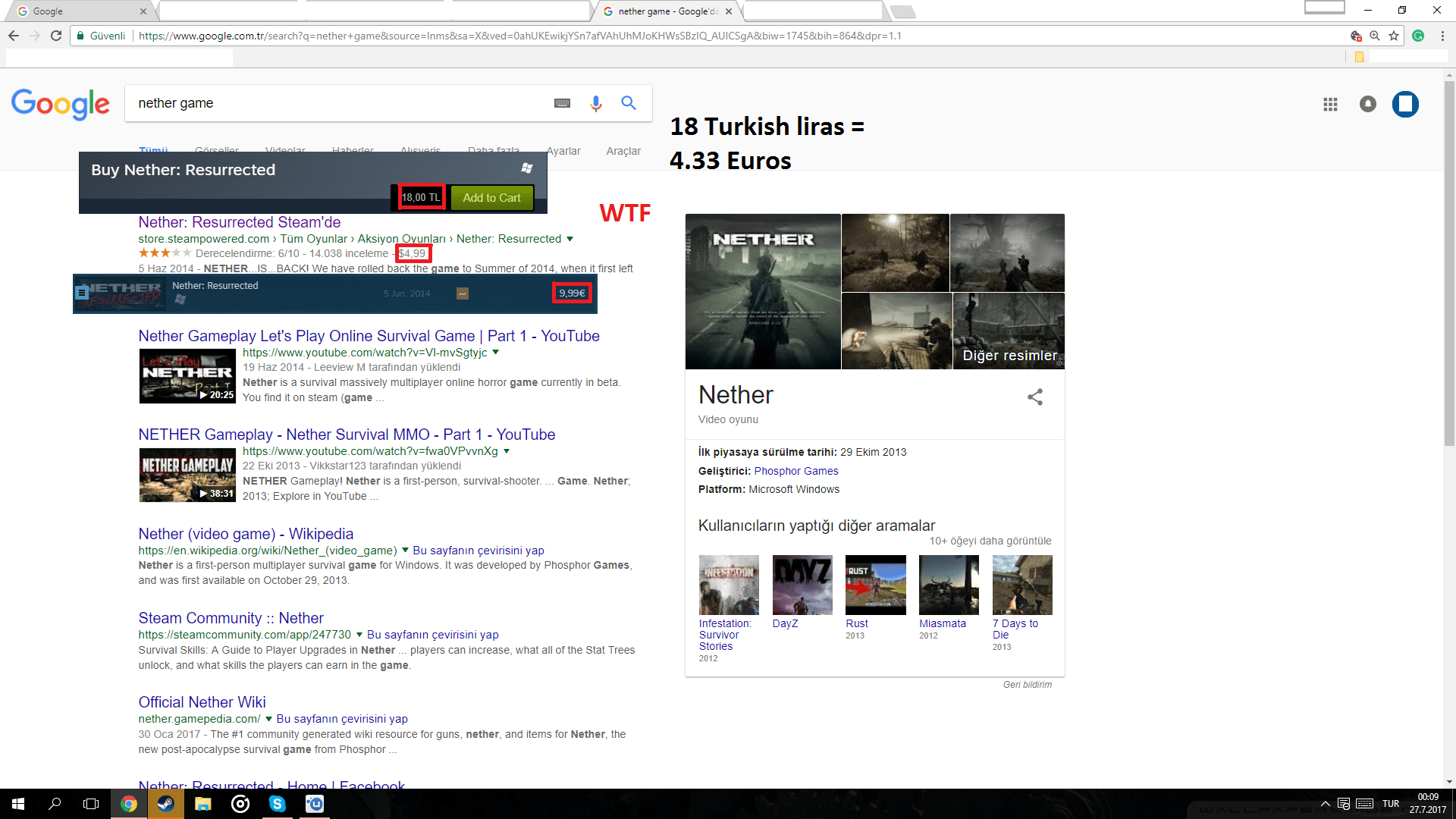Open the Ayarlar settings menu
The height and width of the screenshot is (819, 1456).
point(563,151)
